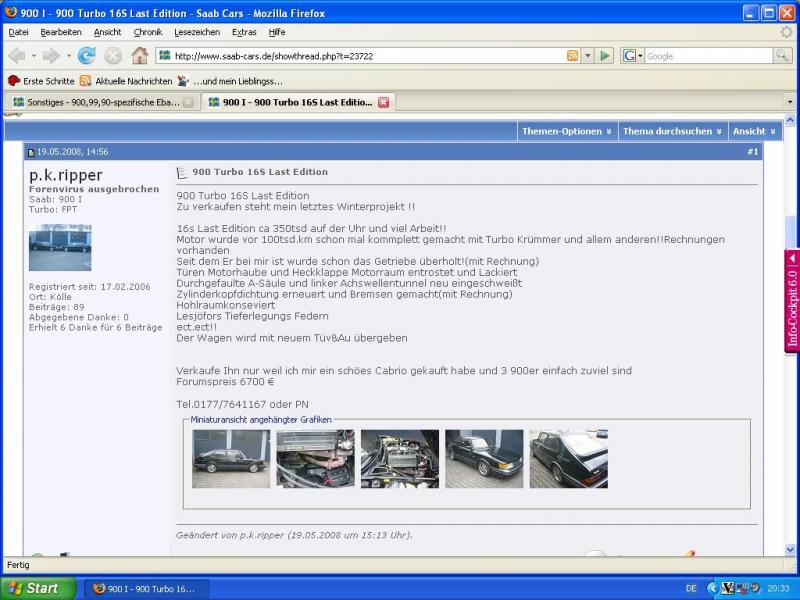Click the post title document icon

click(182, 172)
